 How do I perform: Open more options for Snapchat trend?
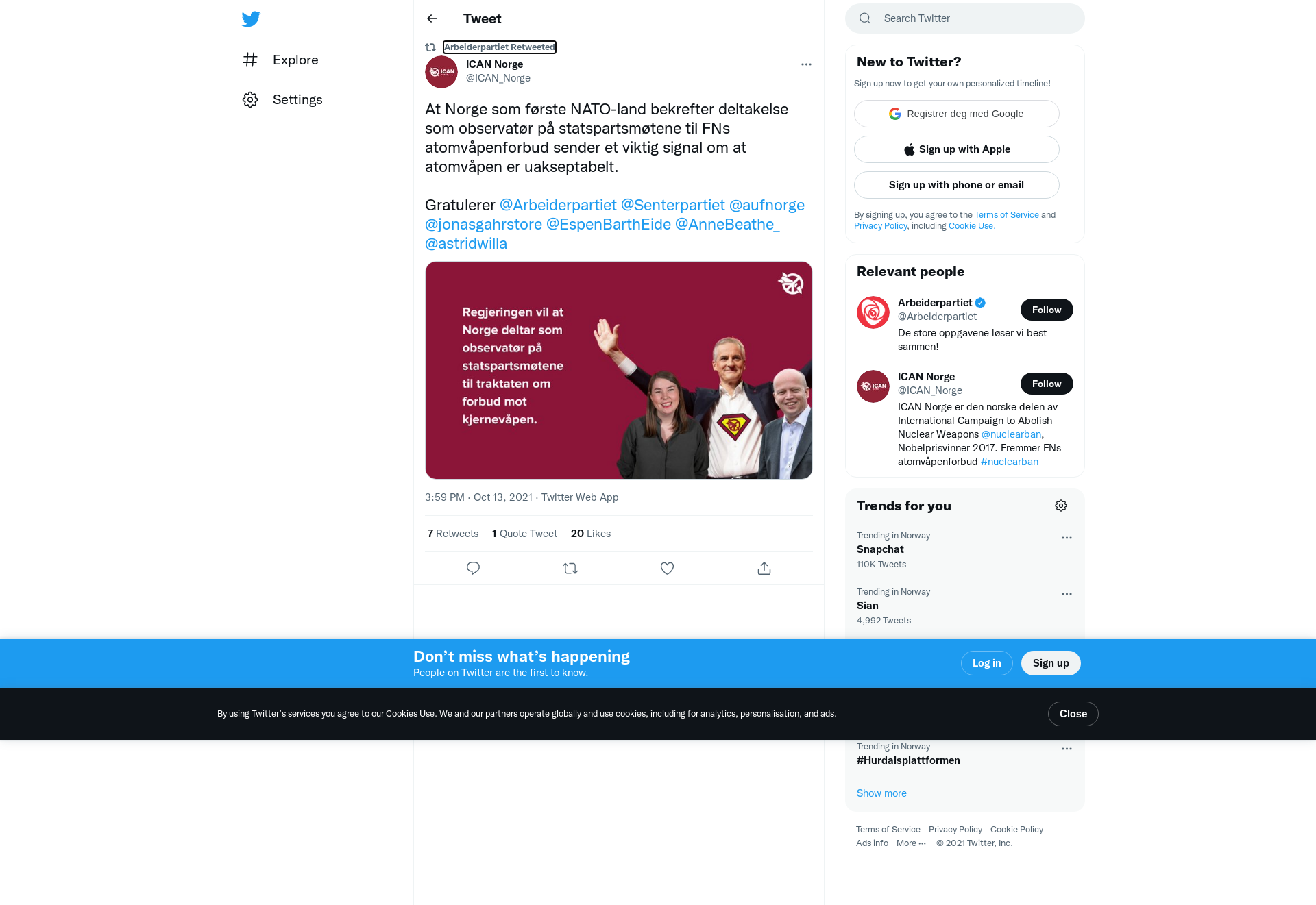tap(1067, 538)
